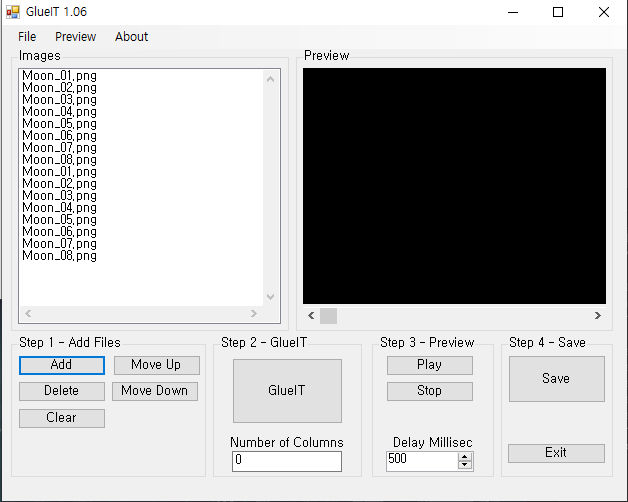Select the second Moon_06.png entry

click(60, 232)
